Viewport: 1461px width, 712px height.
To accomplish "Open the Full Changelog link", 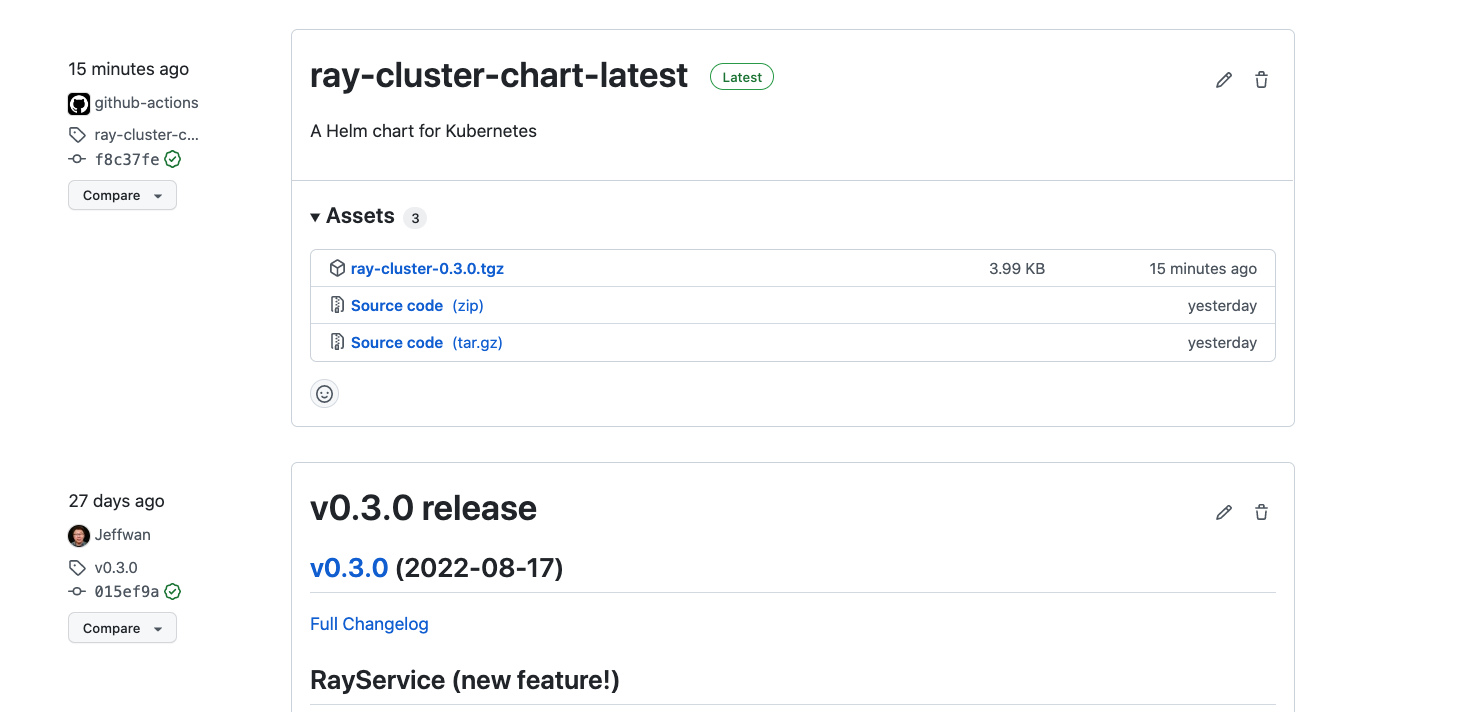I will coord(369,623).
